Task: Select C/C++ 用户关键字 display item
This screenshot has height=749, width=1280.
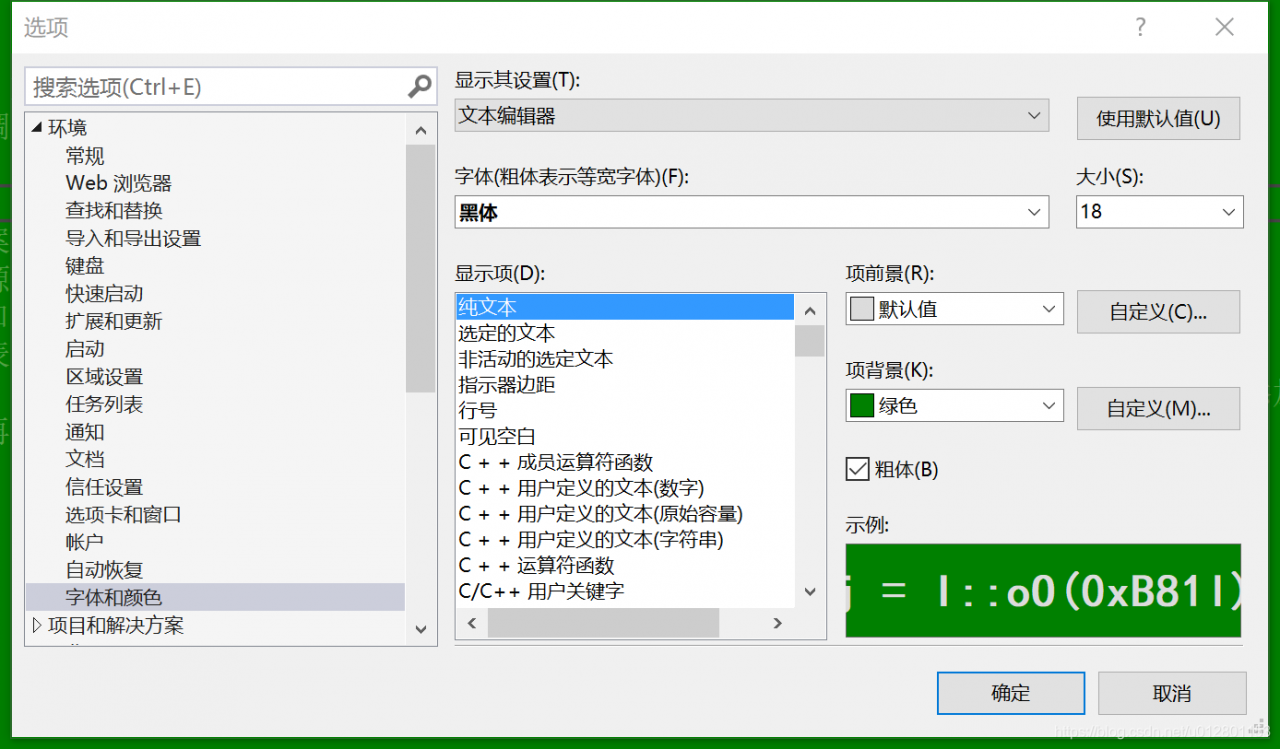Action: [x=541, y=591]
